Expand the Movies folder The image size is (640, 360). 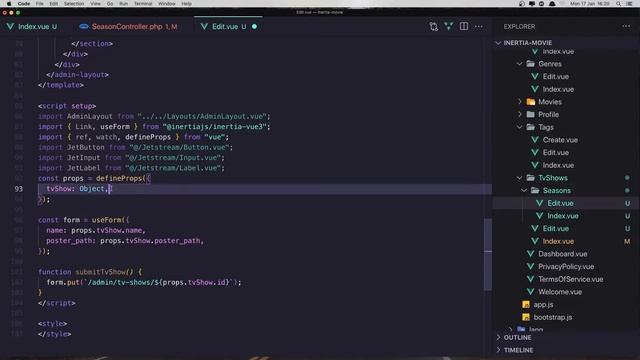pos(520,102)
